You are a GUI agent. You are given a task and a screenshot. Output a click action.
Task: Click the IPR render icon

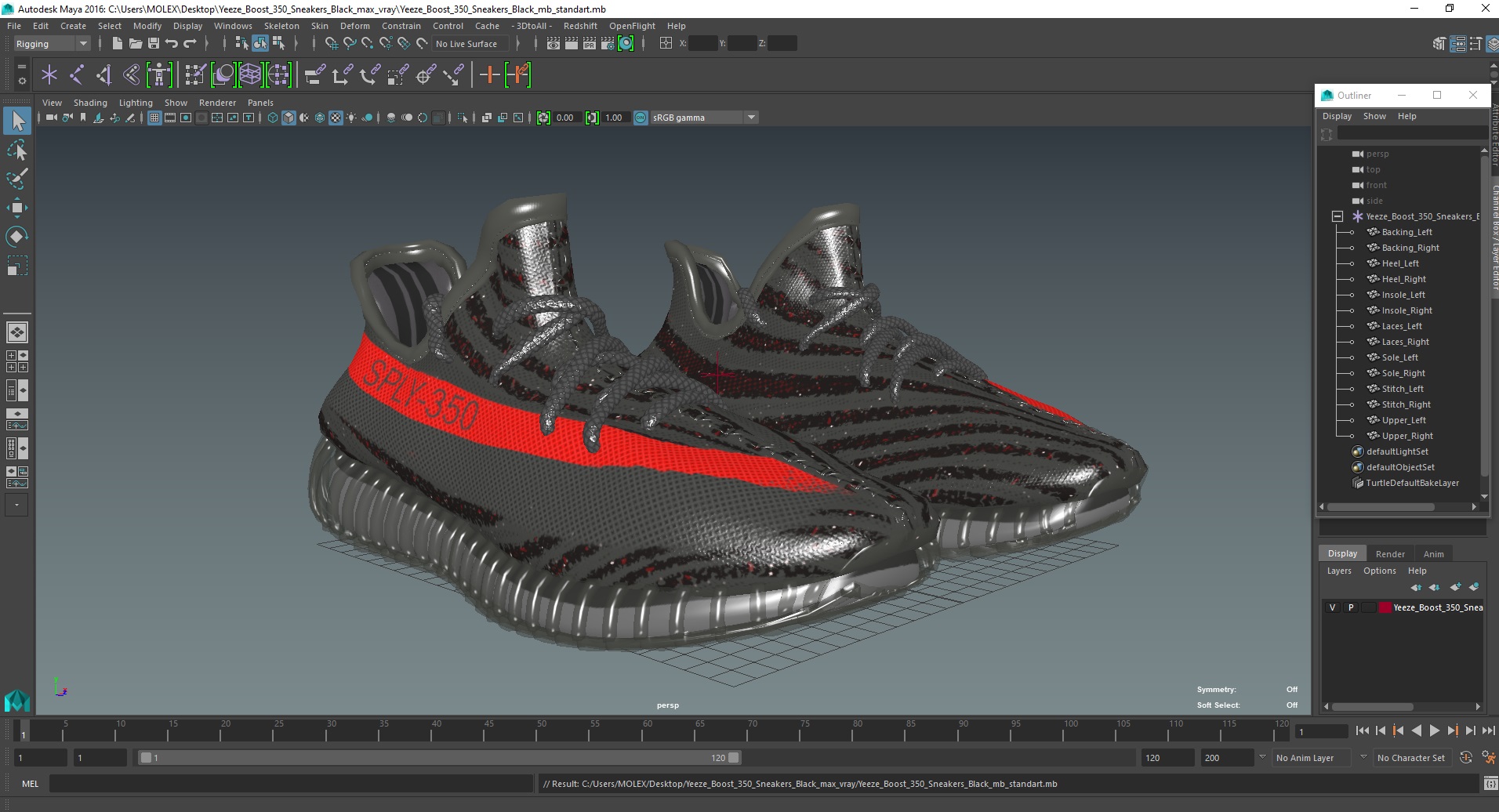(590, 44)
